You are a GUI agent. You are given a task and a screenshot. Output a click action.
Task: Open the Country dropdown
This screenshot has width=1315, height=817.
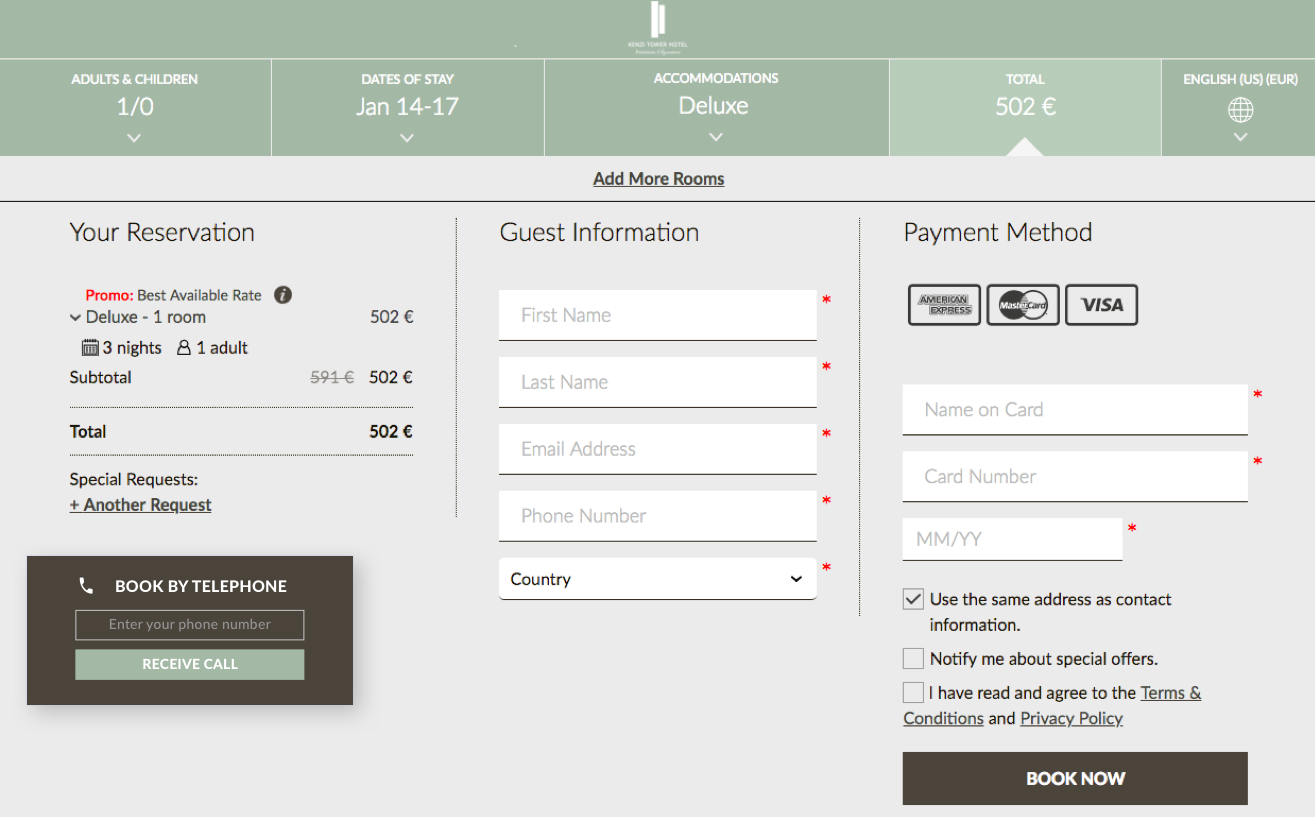[x=657, y=579]
